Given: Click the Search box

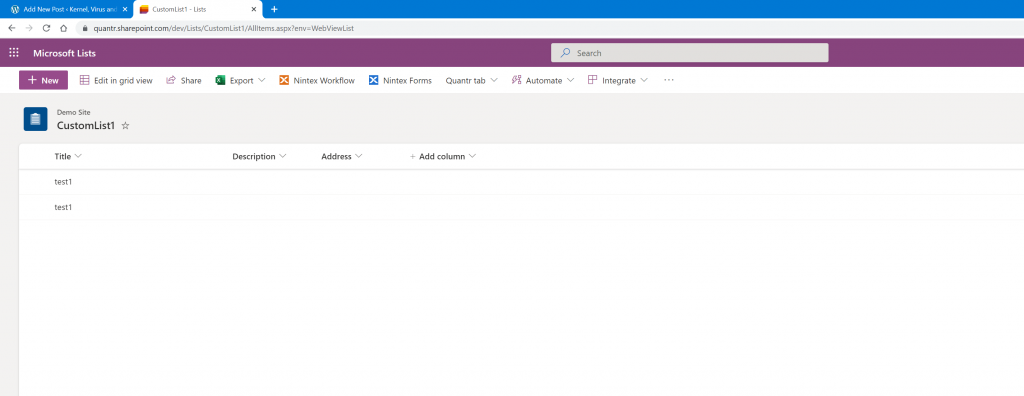Looking at the screenshot, I should click(690, 53).
